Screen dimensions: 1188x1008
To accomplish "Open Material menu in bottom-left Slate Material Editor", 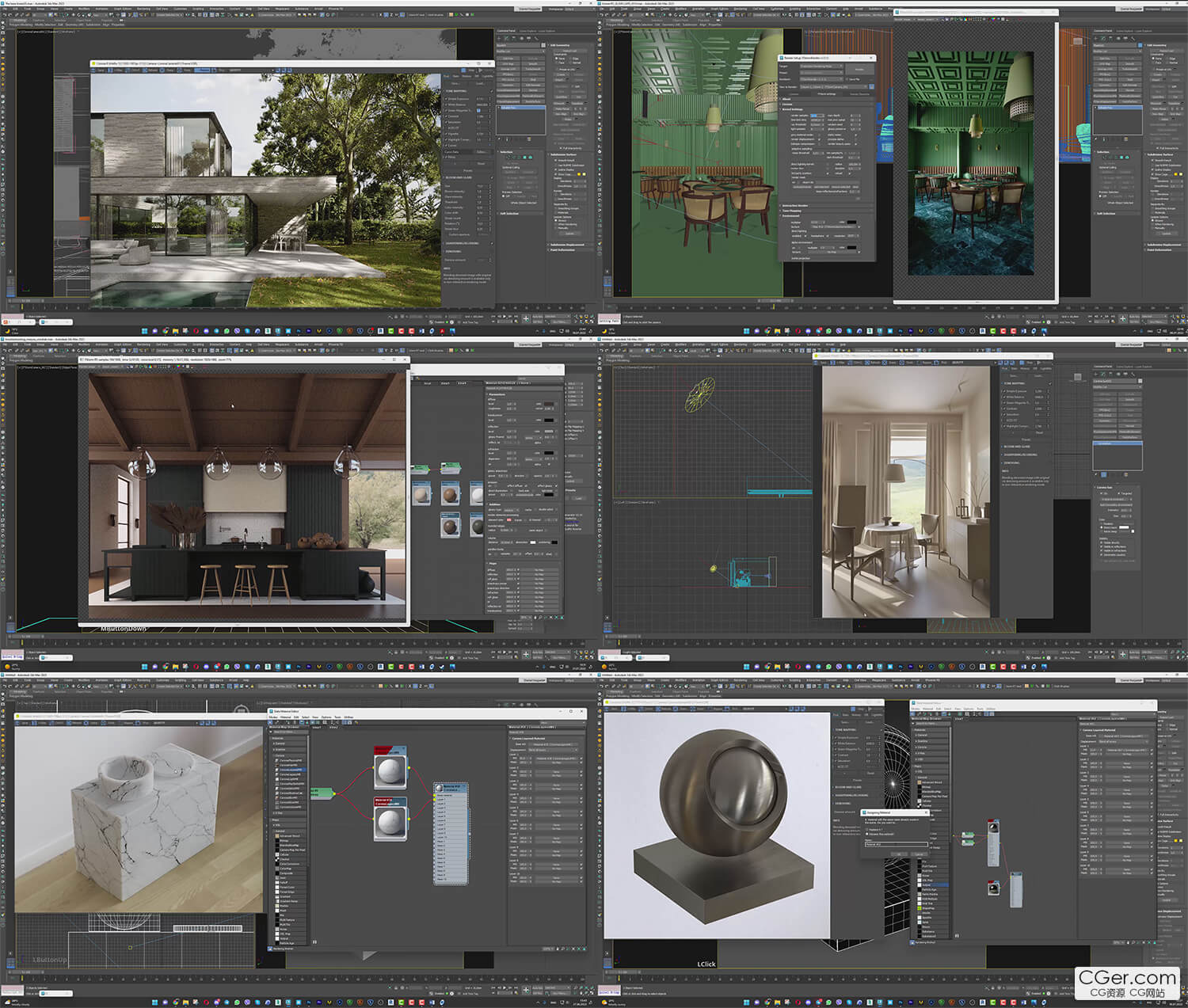I will click(x=285, y=717).
